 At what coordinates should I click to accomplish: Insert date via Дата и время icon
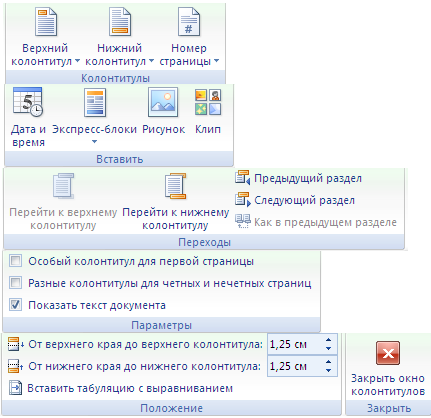tap(28, 102)
